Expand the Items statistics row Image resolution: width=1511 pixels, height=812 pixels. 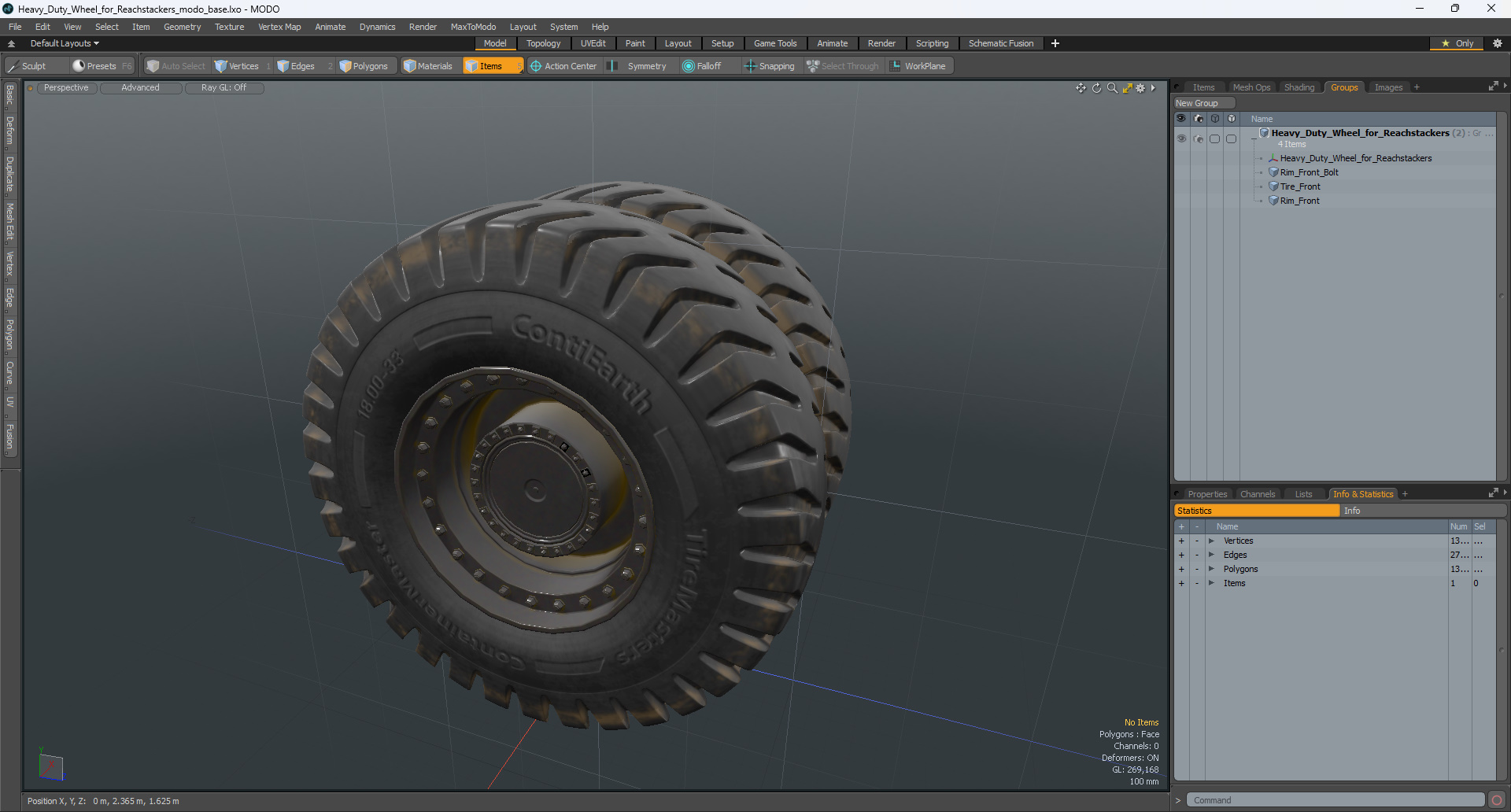click(x=1211, y=583)
